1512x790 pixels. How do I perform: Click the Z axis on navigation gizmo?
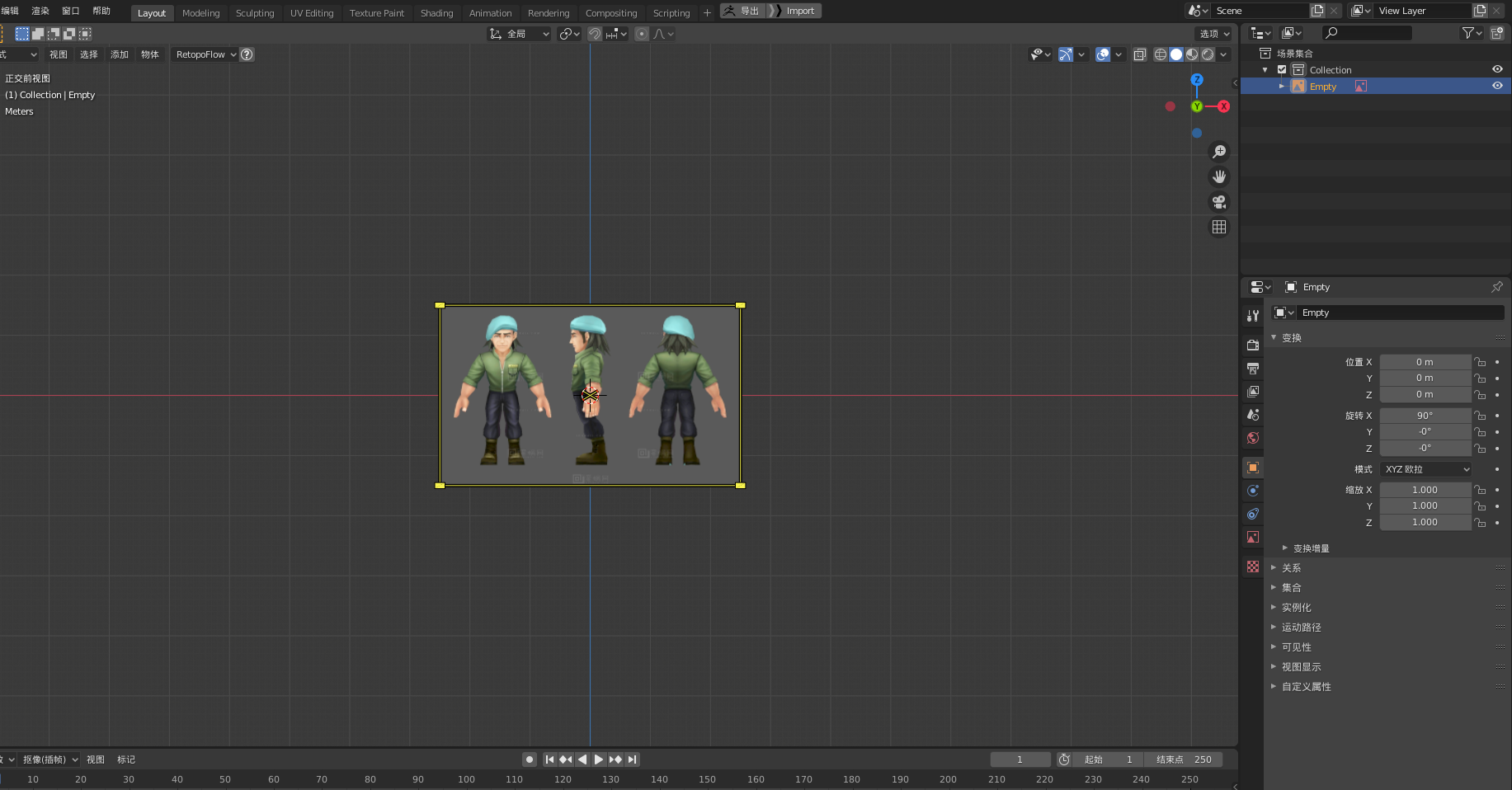1197,80
